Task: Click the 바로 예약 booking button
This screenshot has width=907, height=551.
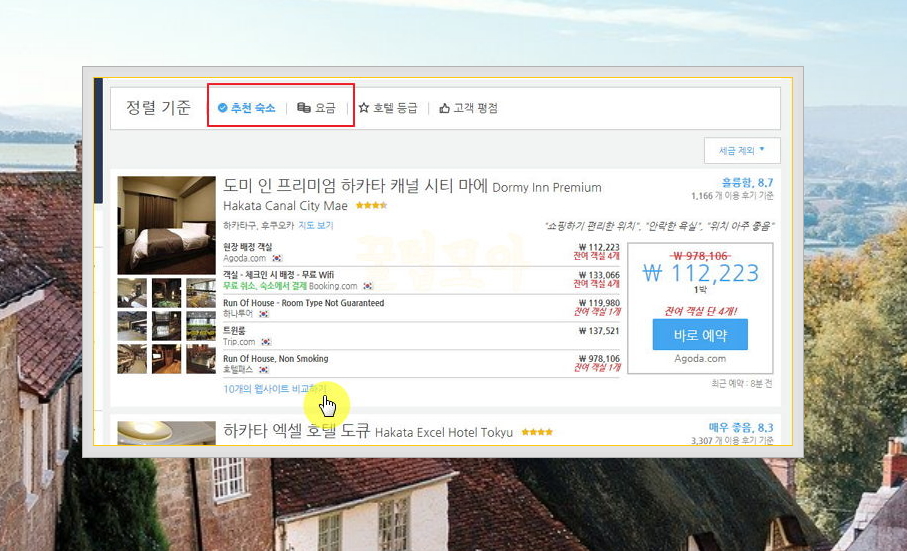Action: coord(700,335)
